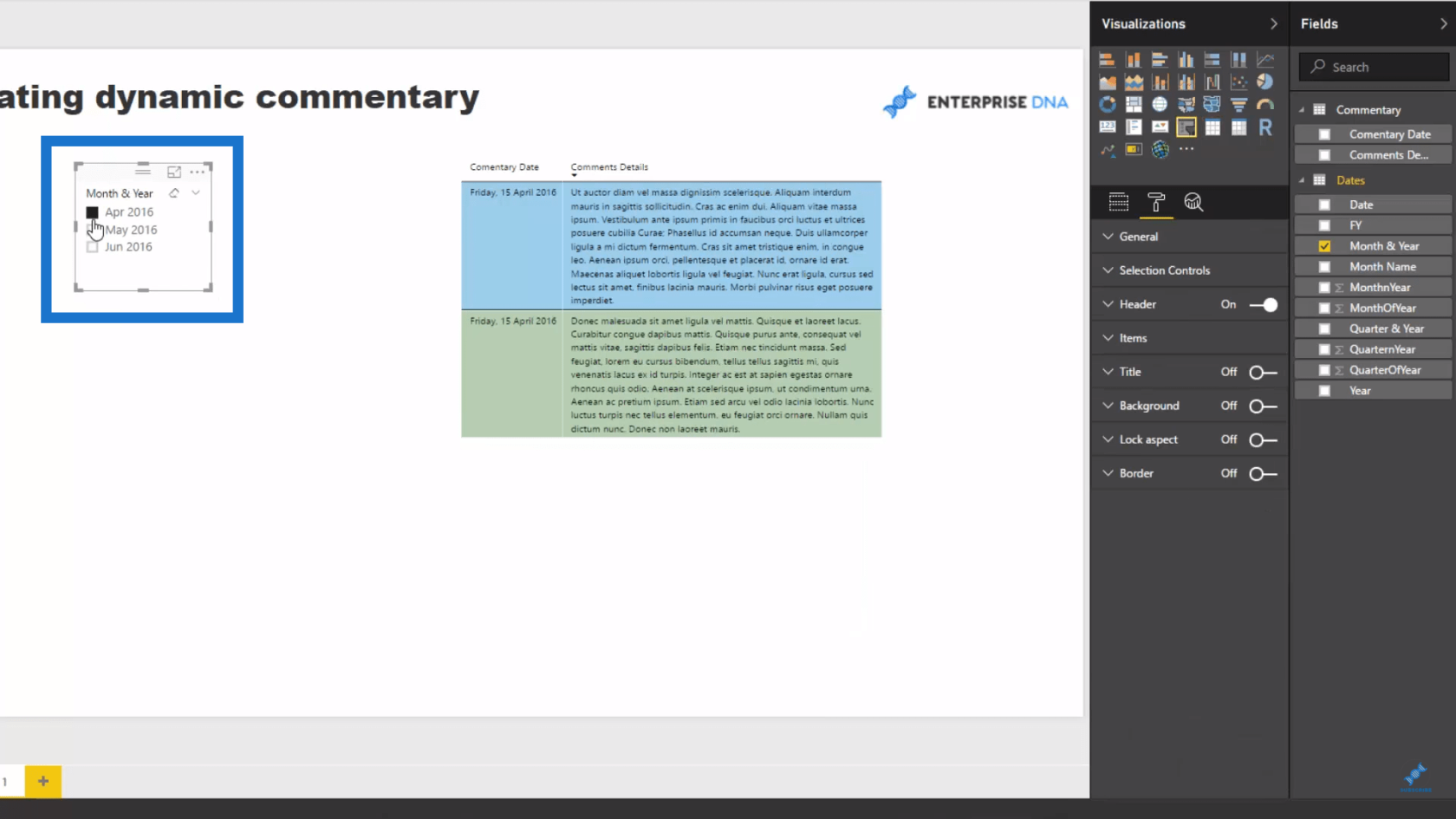1456x819 pixels.
Task: Collapse the Commentary table in Fields
Action: point(1302,110)
